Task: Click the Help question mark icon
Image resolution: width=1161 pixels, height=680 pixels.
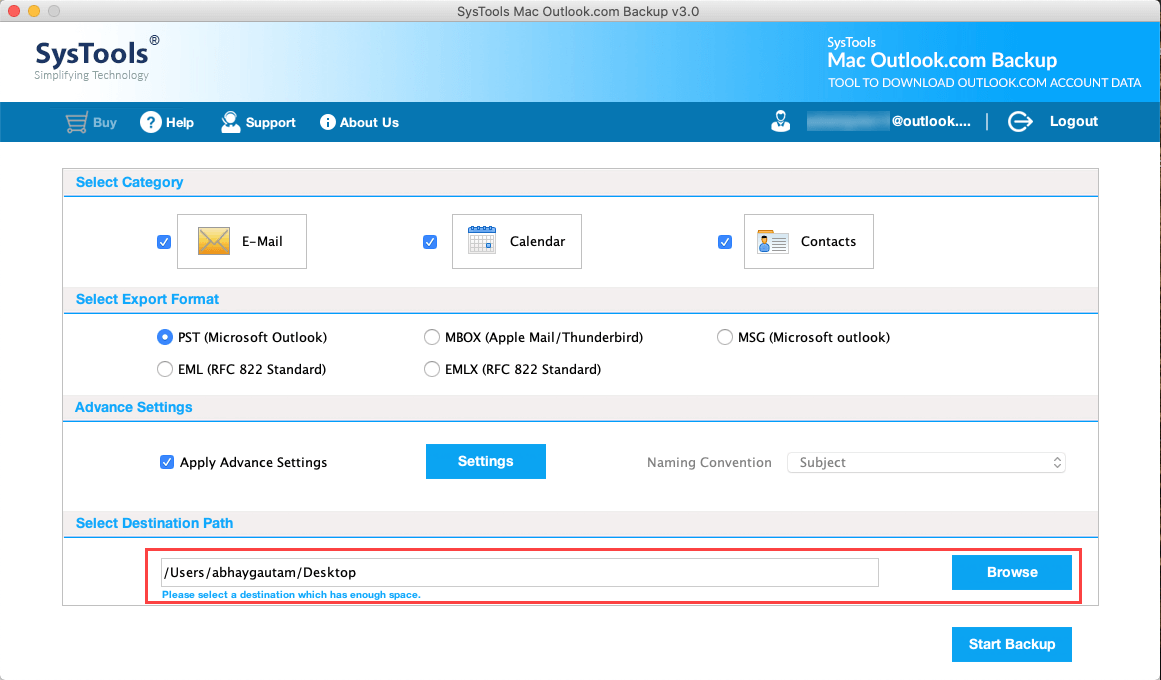Action: tap(150, 122)
